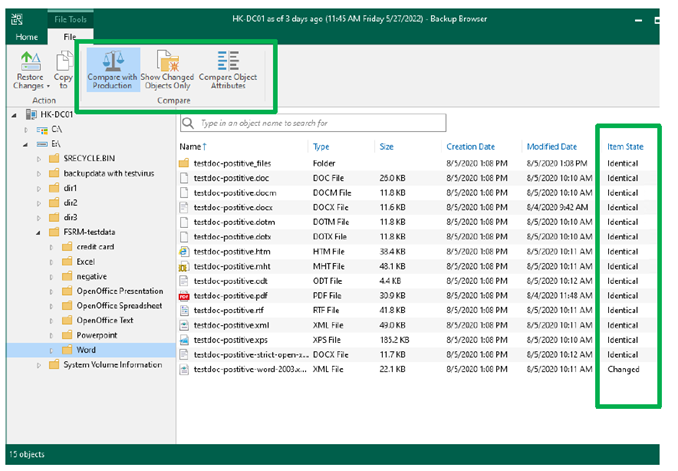
Task: Expand the credit card folder node
Action: click(51, 247)
